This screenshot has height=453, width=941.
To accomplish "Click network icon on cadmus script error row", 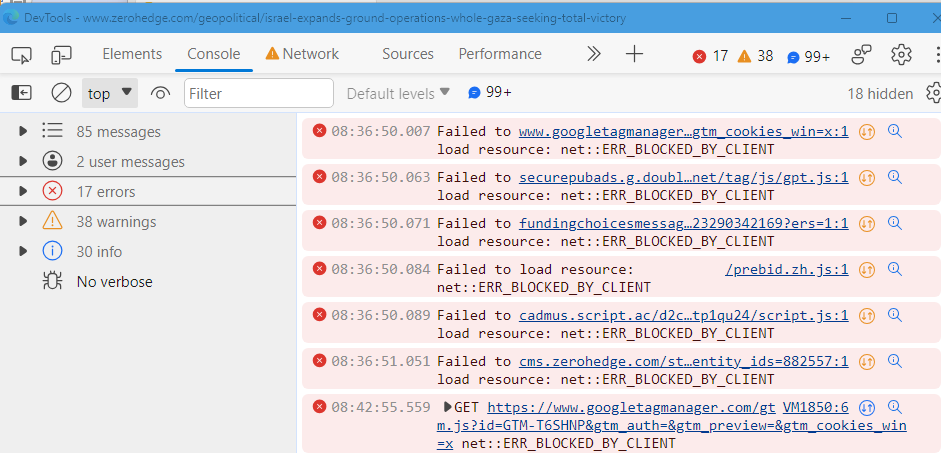I will point(866,316).
